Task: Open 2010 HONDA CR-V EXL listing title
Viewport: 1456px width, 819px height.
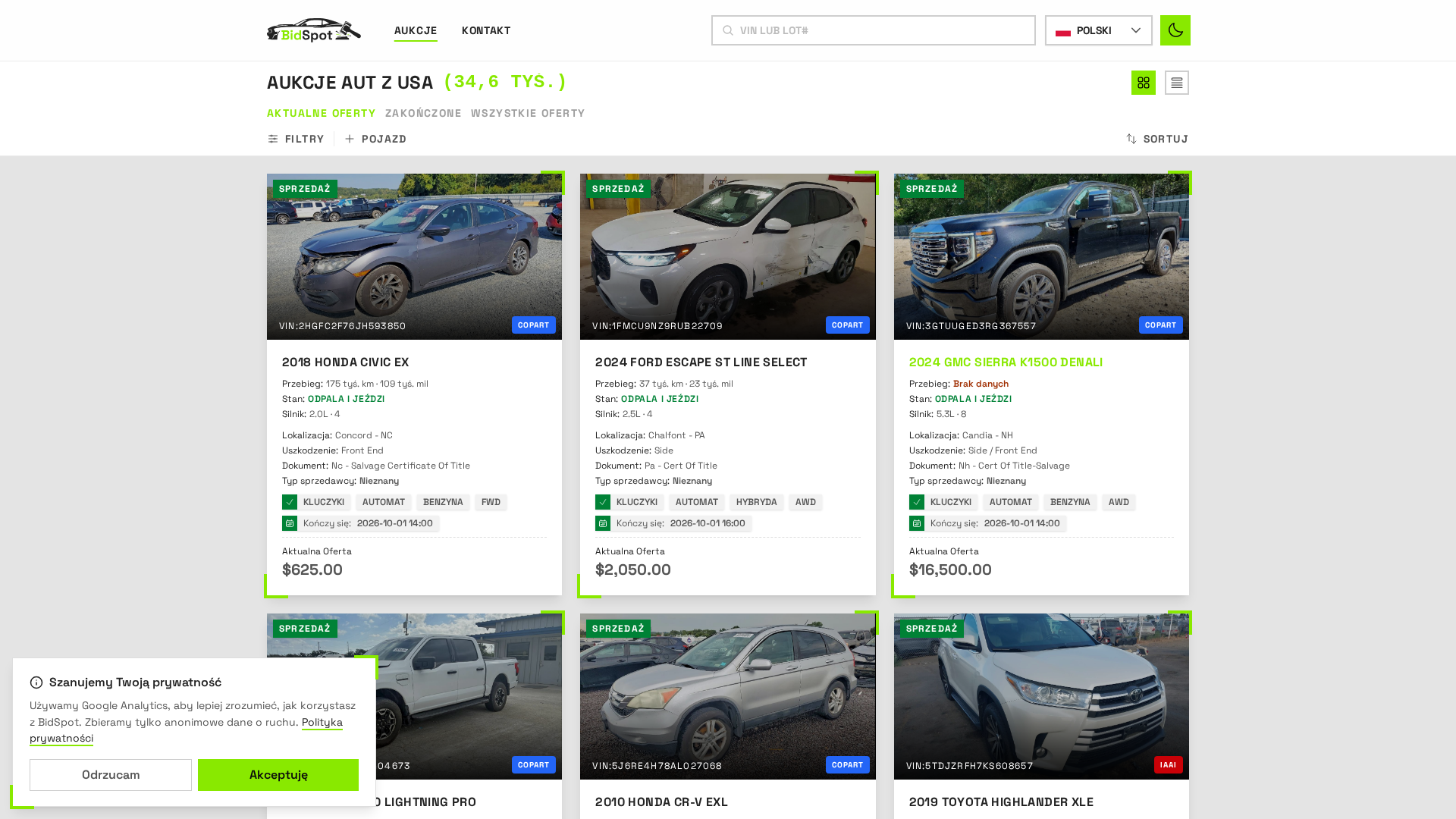Action: click(x=661, y=802)
